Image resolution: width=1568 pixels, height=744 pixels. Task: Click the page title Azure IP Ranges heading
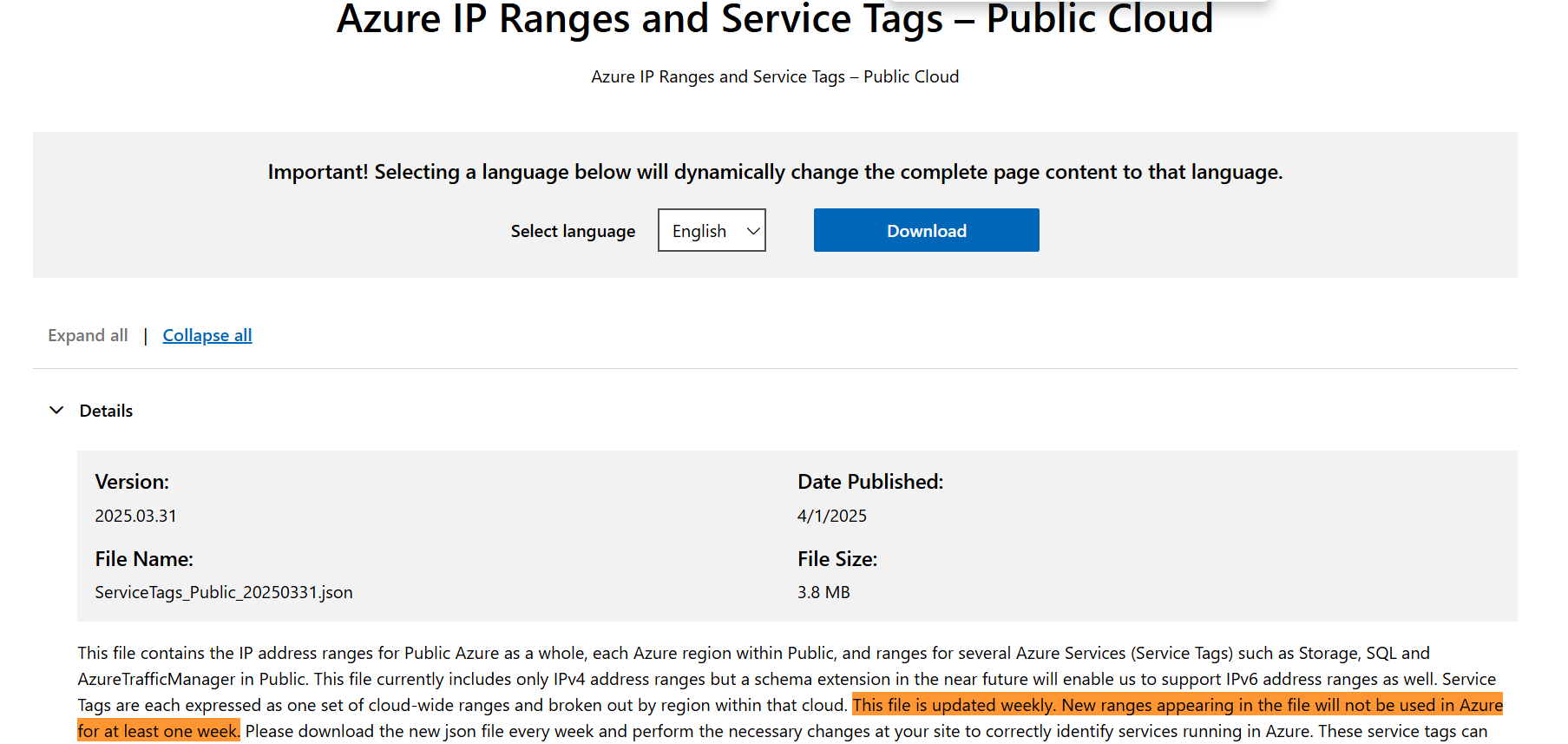point(775,19)
